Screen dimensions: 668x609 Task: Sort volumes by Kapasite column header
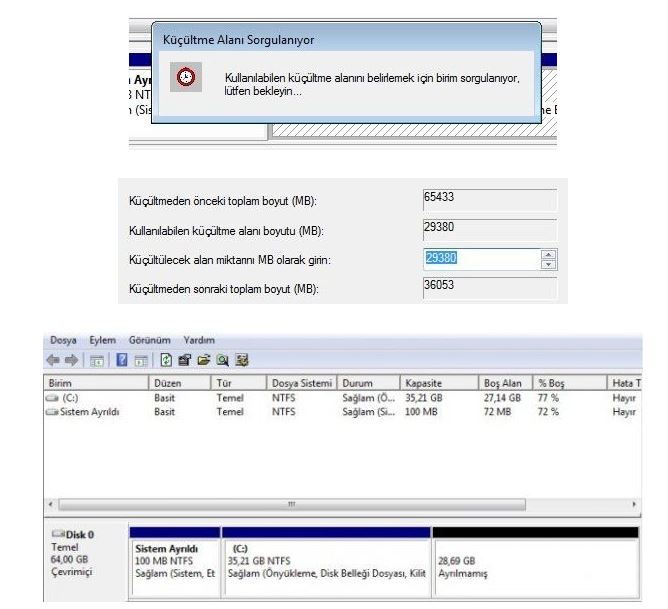click(423, 383)
